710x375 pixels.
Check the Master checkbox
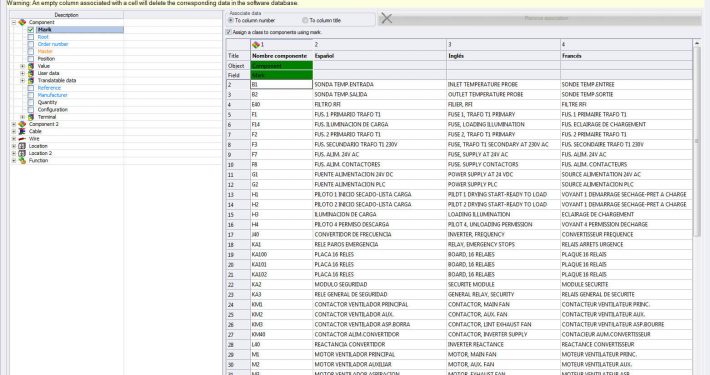click(31, 52)
